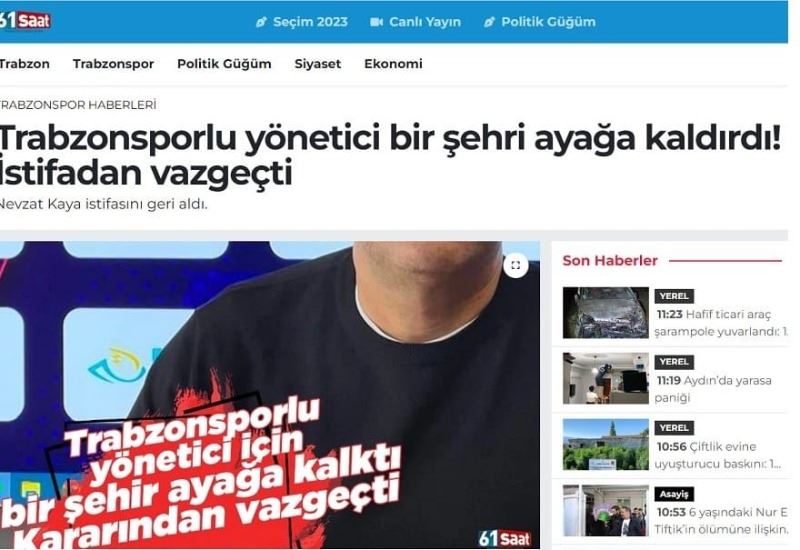Open the 6 yaşındaki Nur E. Tiftik news item

pyautogui.click(x=721, y=520)
